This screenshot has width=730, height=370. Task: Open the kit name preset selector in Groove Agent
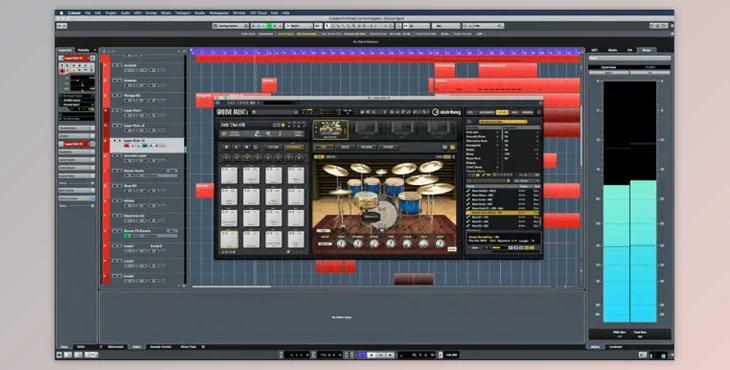pos(246,125)
